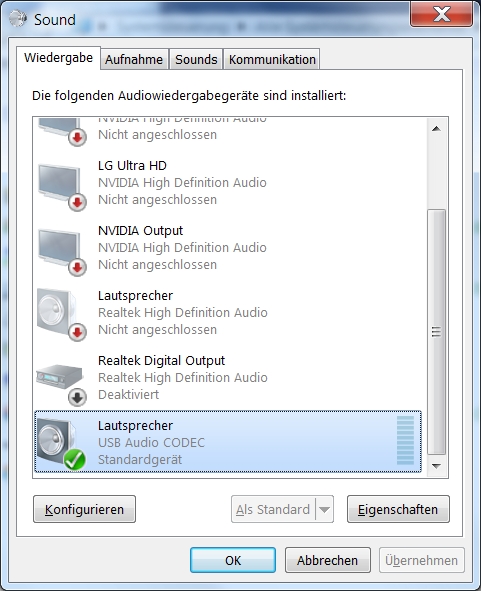Select the Realtek Lautsprecher speaker icon
The height and width of the screenshot is (591, 481).
[60, 316]
